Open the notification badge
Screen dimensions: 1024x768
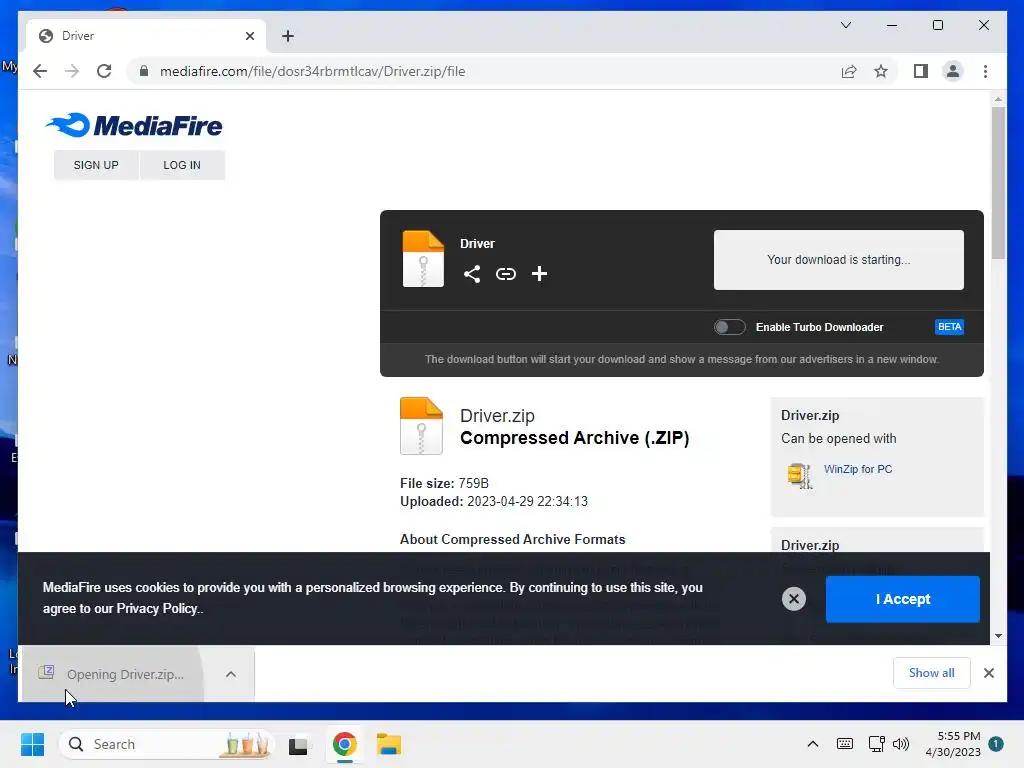[x=996, y=744]
